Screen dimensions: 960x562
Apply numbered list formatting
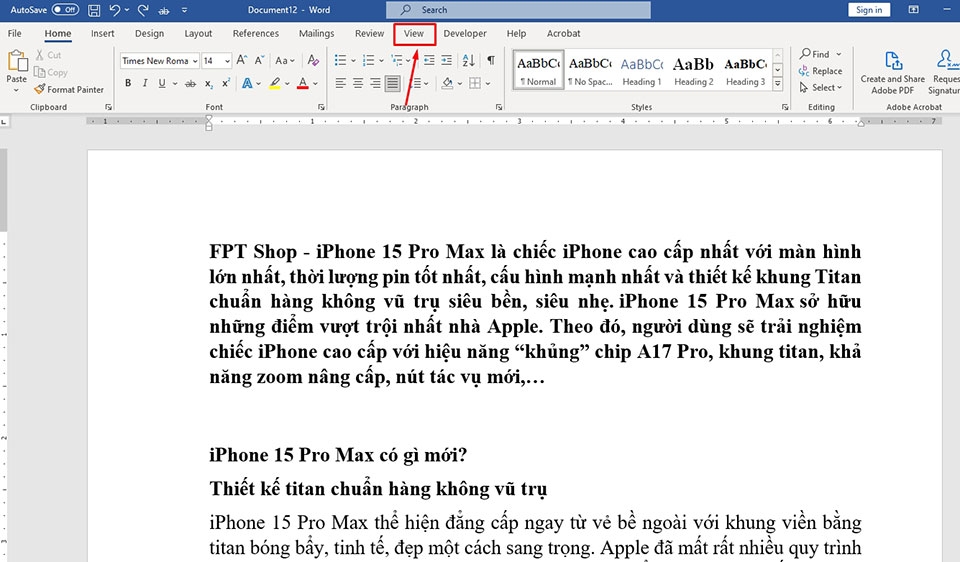point(369,60)
